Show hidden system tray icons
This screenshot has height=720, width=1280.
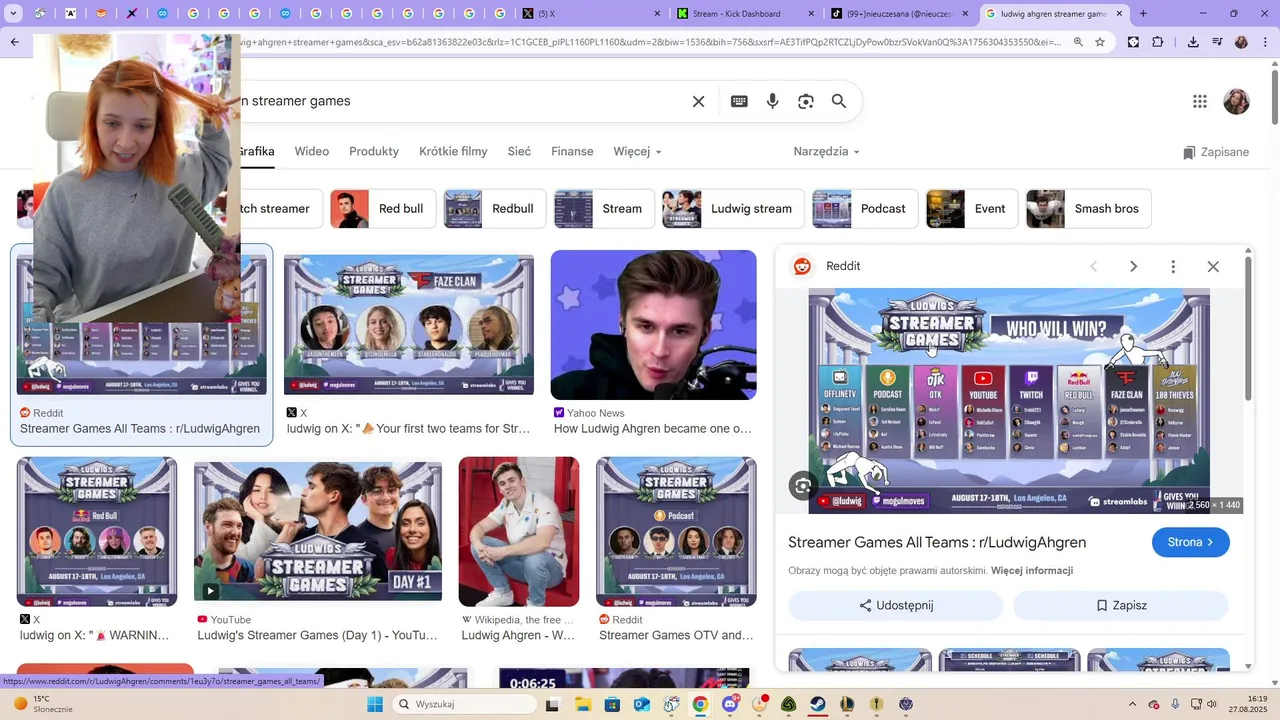pyautogui.click(x=1132, y=704)
